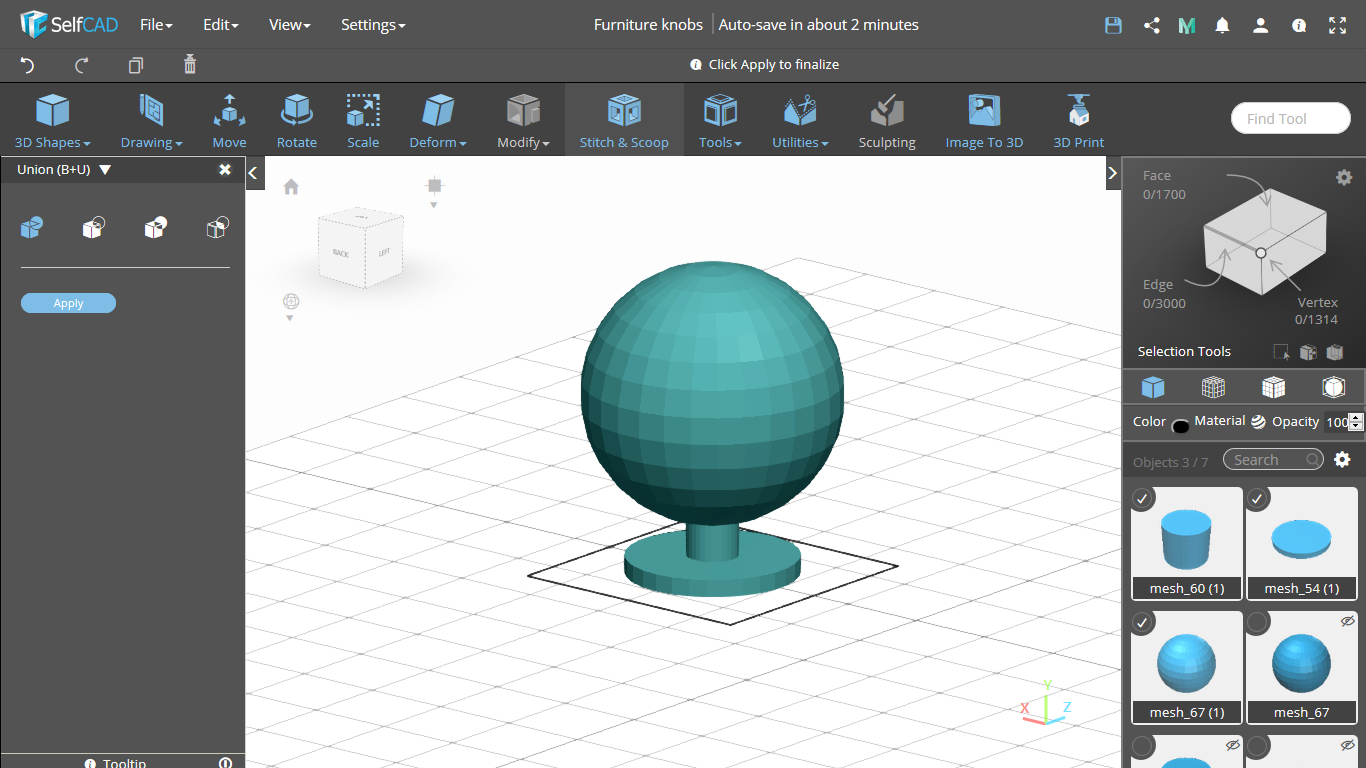1366x768 pixels.
Task: Deselect the mesh_67 (1) checkbox
Action: [1143, 622]
